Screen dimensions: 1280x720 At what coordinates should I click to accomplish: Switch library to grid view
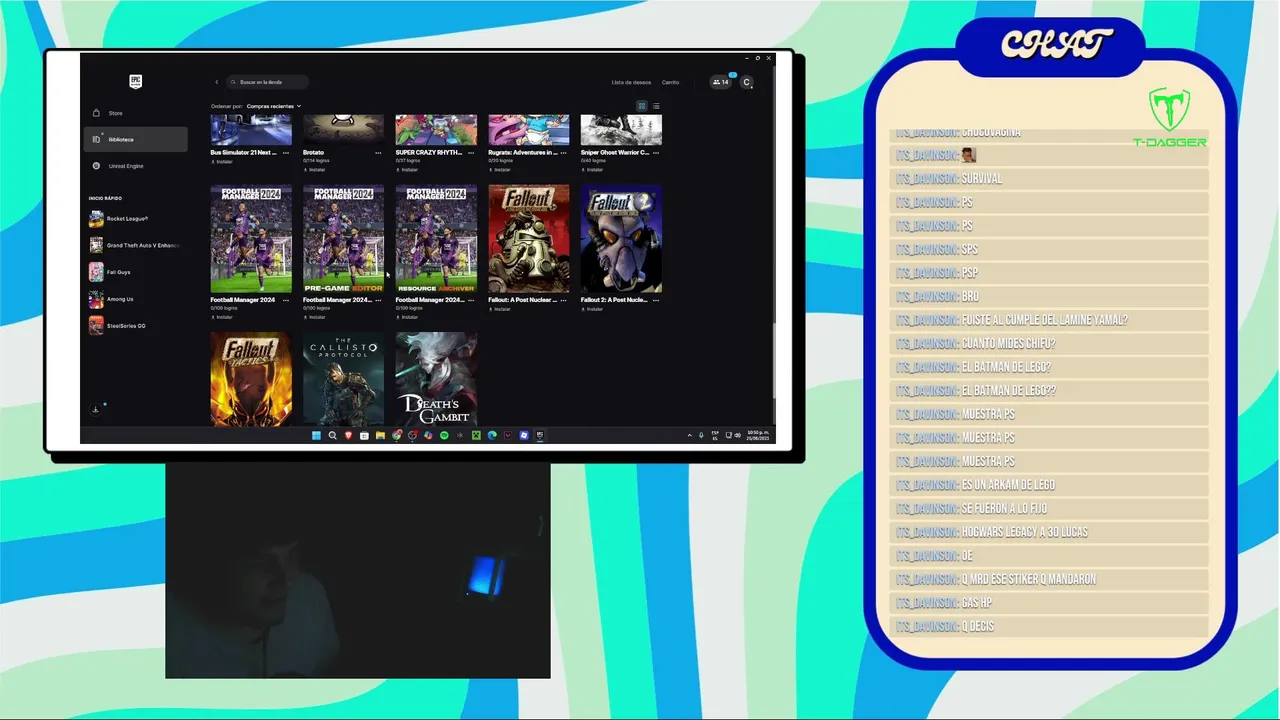pos(642,106)
